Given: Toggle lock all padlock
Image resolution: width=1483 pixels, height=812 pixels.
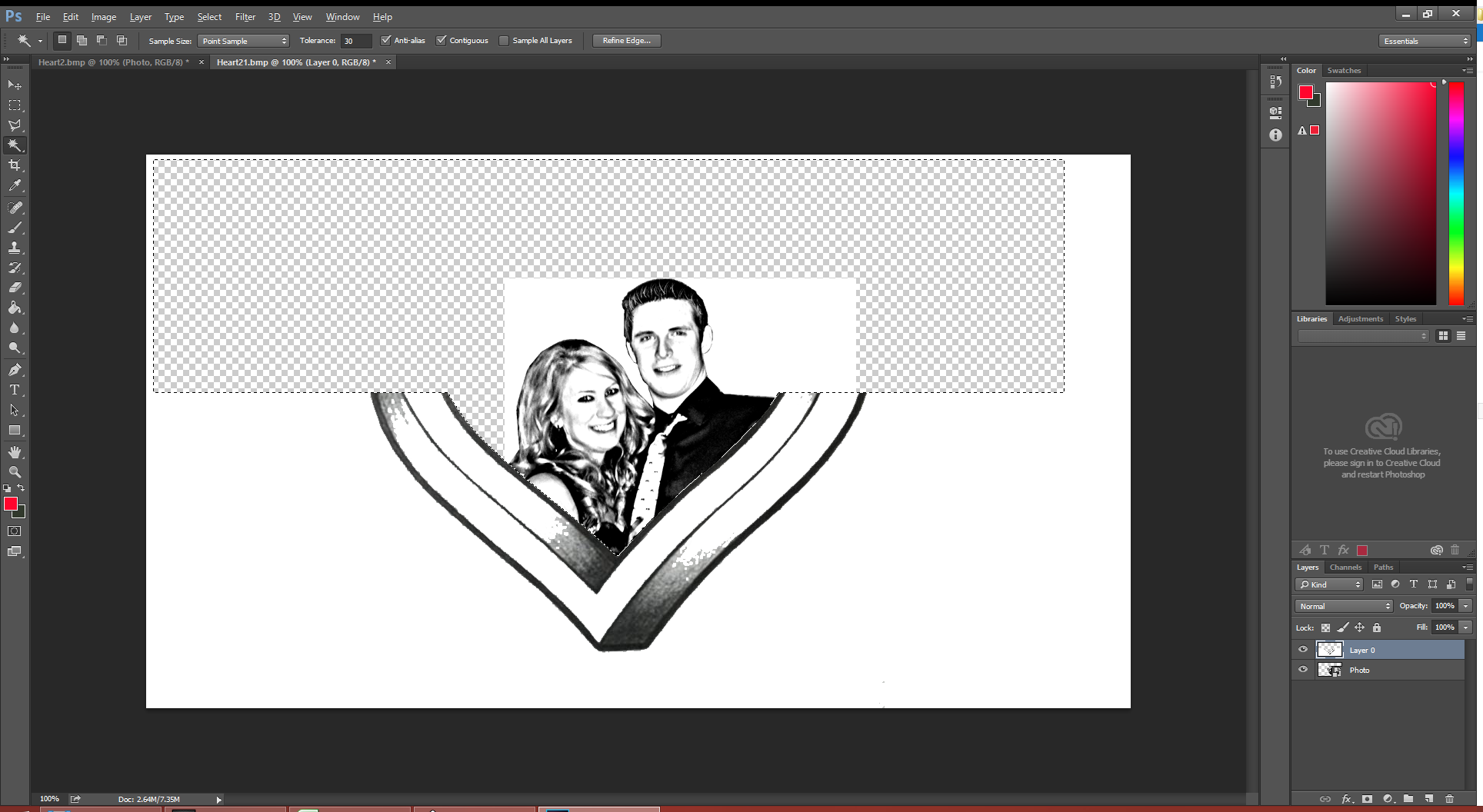Looking at the screenshot, I should (1377, 627).
